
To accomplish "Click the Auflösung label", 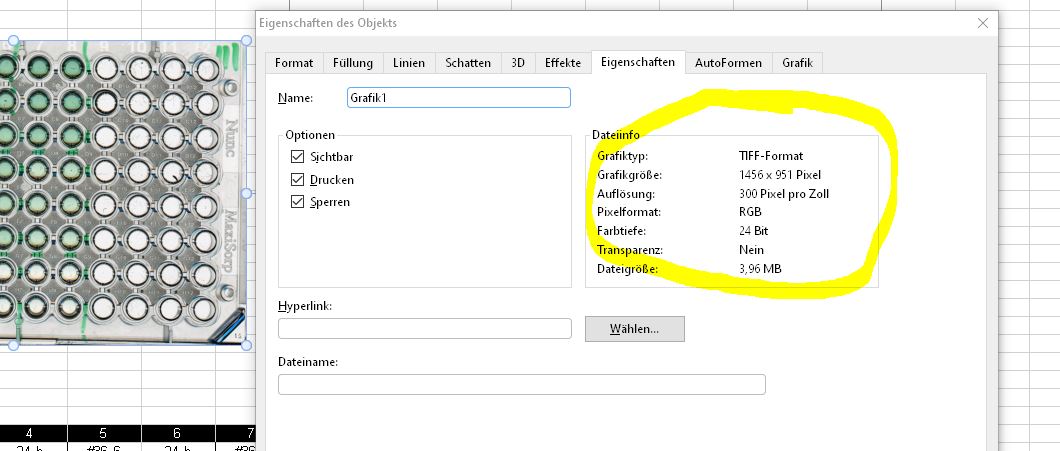I will coord(625,194).
